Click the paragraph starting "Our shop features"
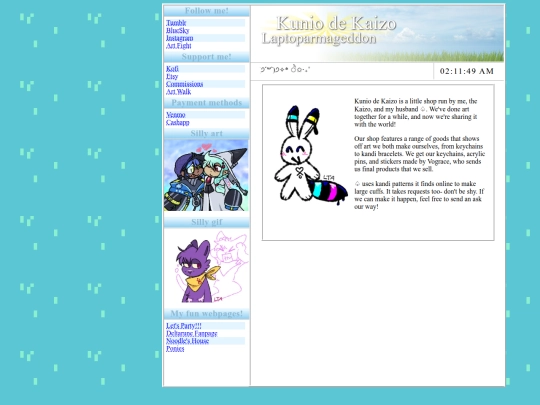 419,154
